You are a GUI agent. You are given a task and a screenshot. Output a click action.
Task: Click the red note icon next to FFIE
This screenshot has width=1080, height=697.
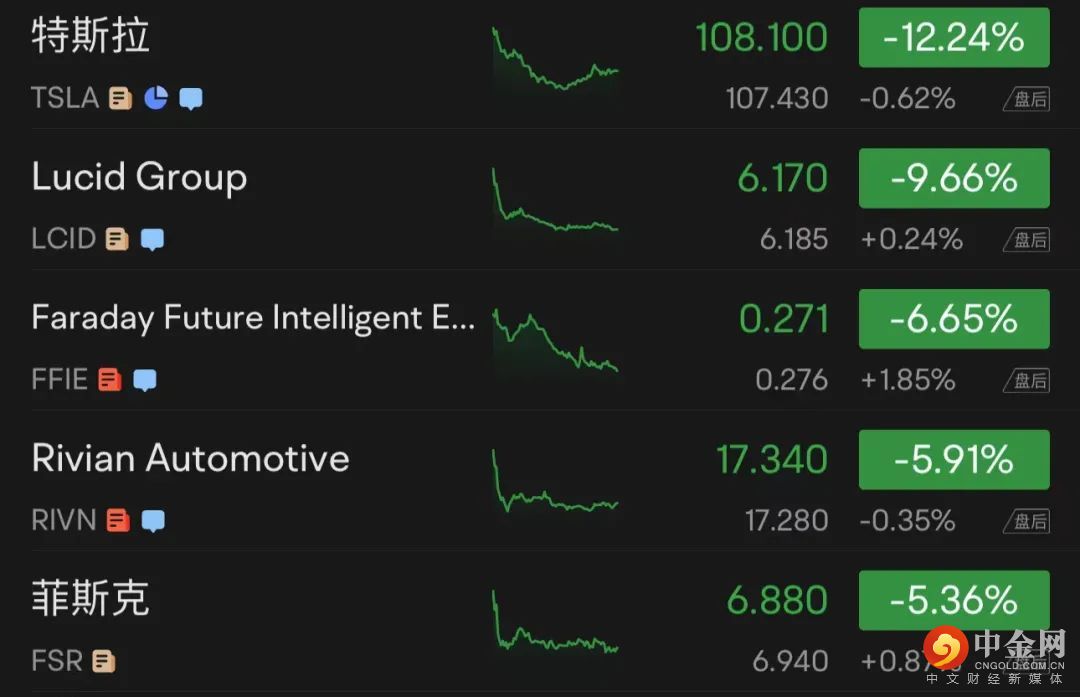pos(109,380)
